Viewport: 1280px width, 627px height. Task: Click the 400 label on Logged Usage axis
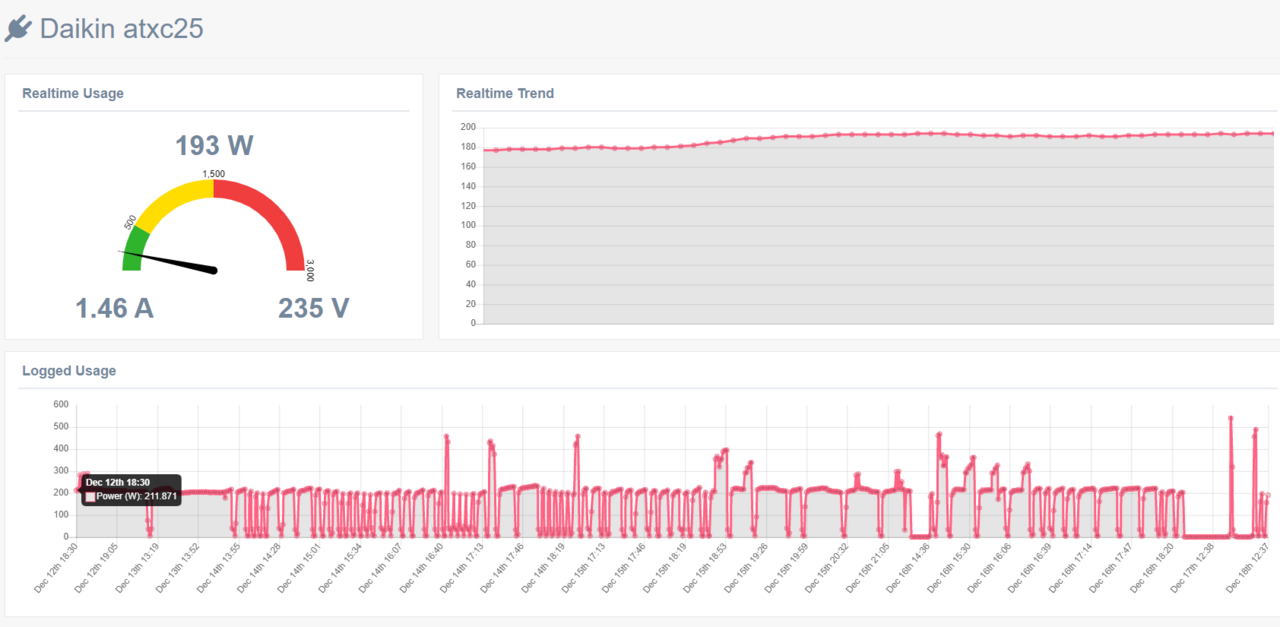click(x=61, y=449)
